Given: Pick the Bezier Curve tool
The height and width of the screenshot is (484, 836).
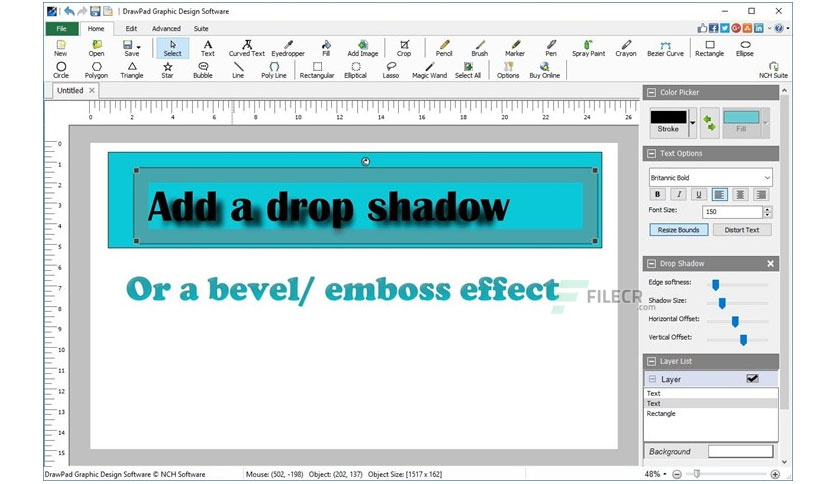Looking at the screenshot, I should click(665, 48).
